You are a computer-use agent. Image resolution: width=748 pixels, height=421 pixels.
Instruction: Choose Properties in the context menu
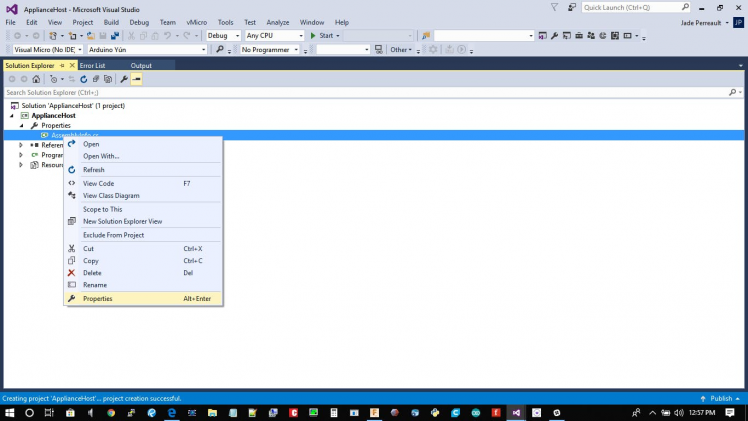tap(143, 298)
